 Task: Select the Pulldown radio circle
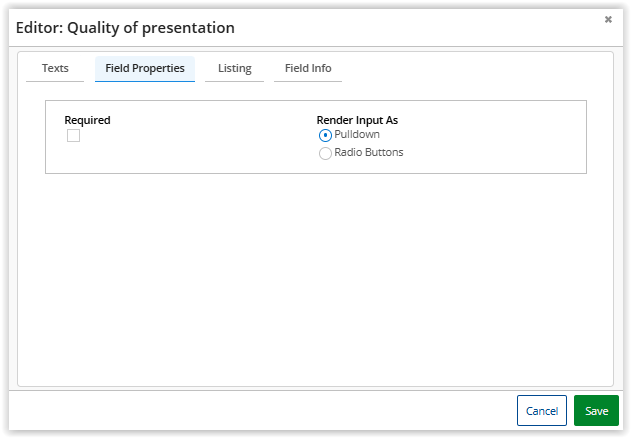pos(325,136)
